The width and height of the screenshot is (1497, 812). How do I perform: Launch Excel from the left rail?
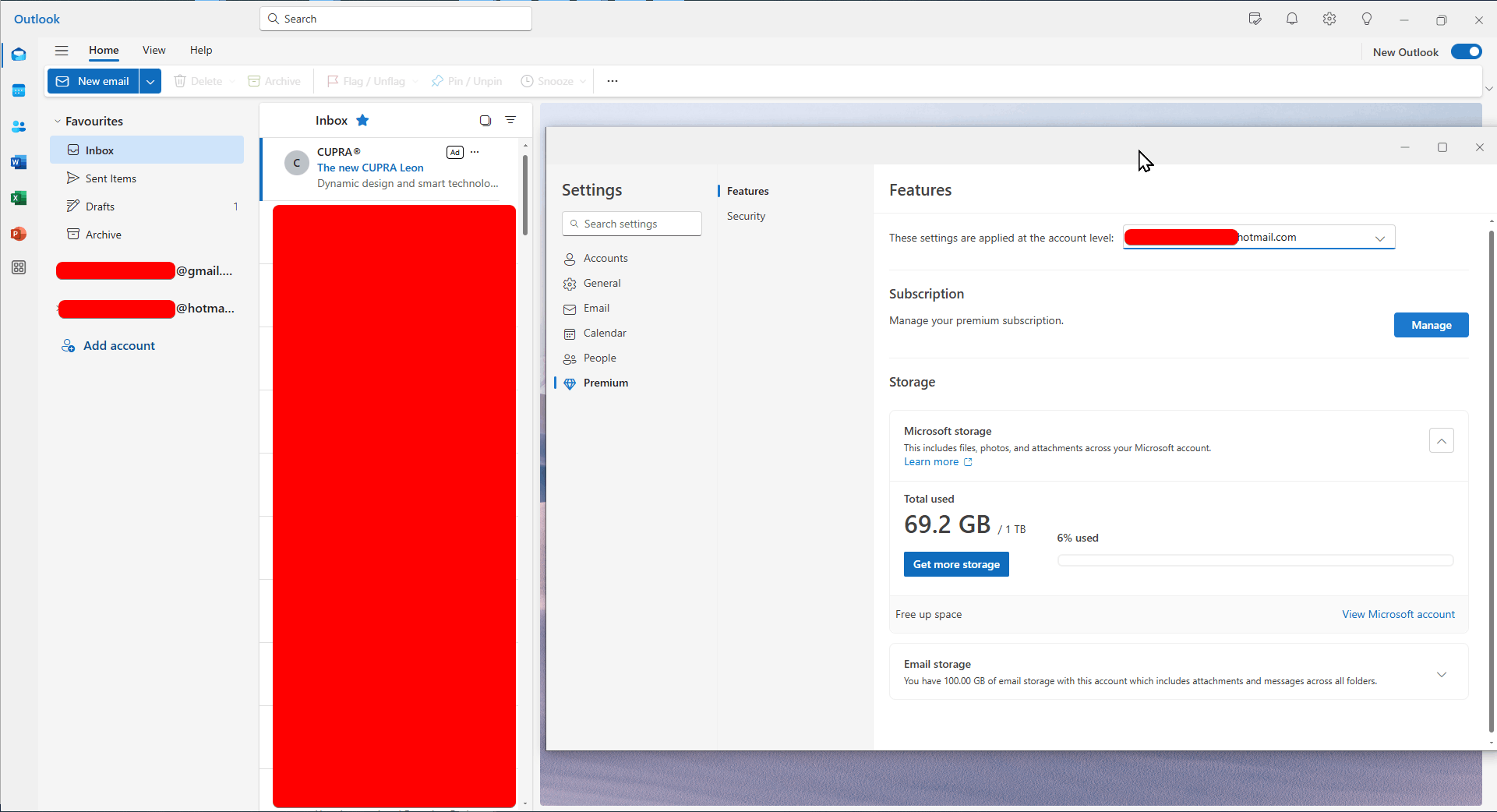pyautogui.click(x=19, y=198)
